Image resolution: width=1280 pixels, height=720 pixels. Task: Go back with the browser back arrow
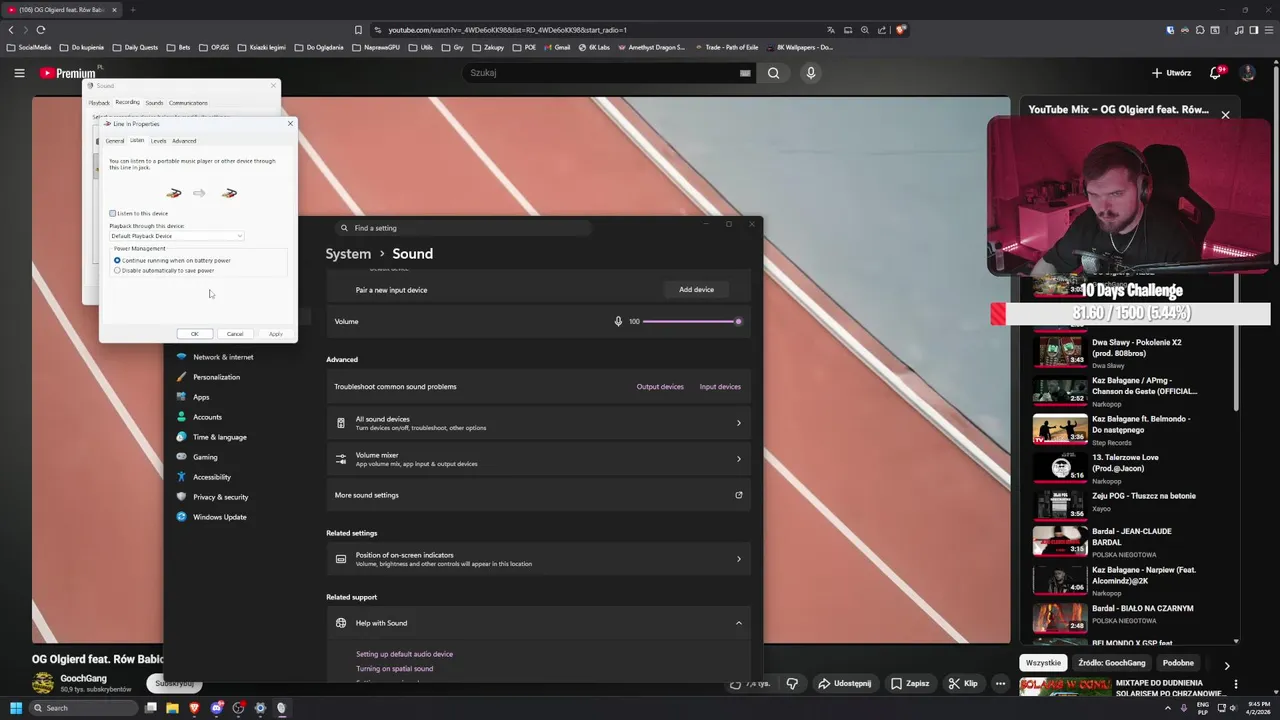pyautogui.click(x=11, y=30)
